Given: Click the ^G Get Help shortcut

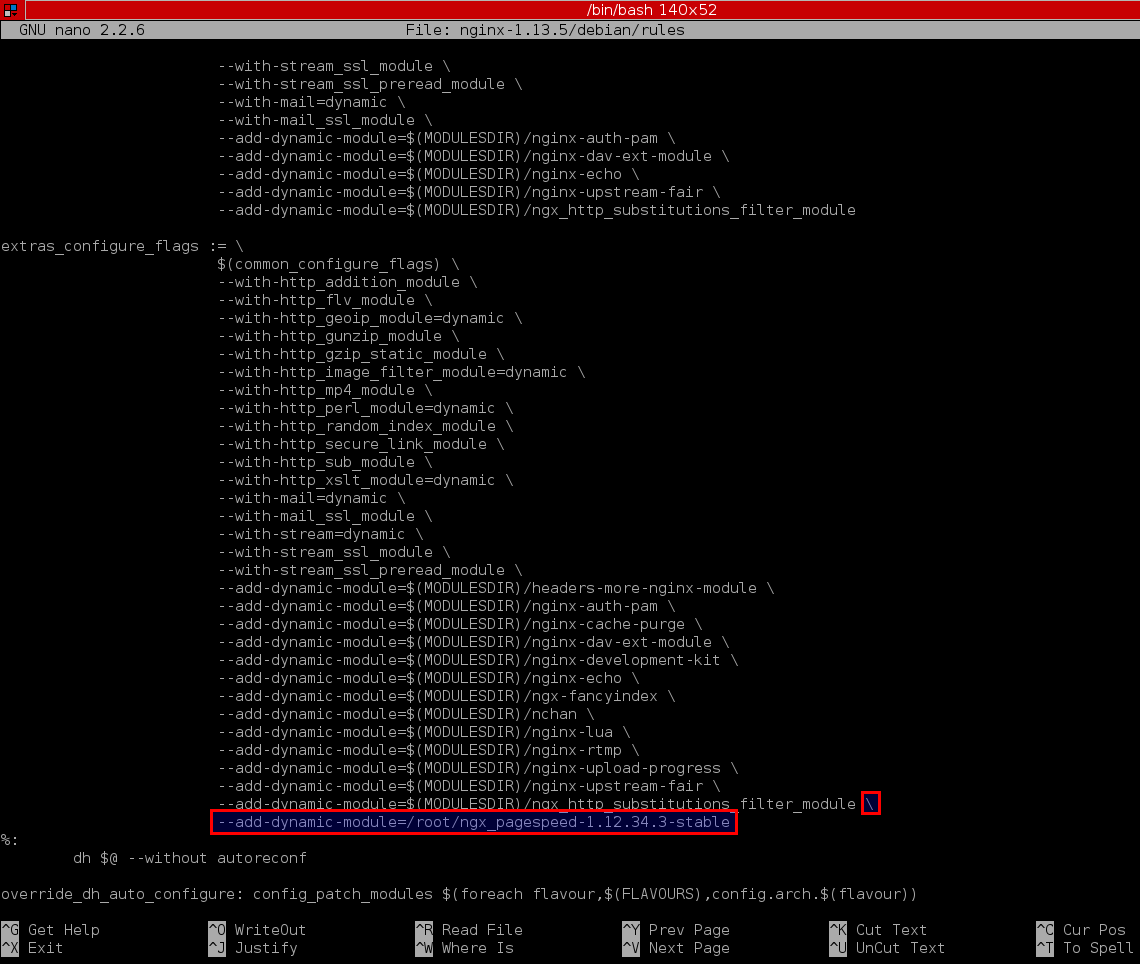Looking at the screenshot, I should point(50,930).
